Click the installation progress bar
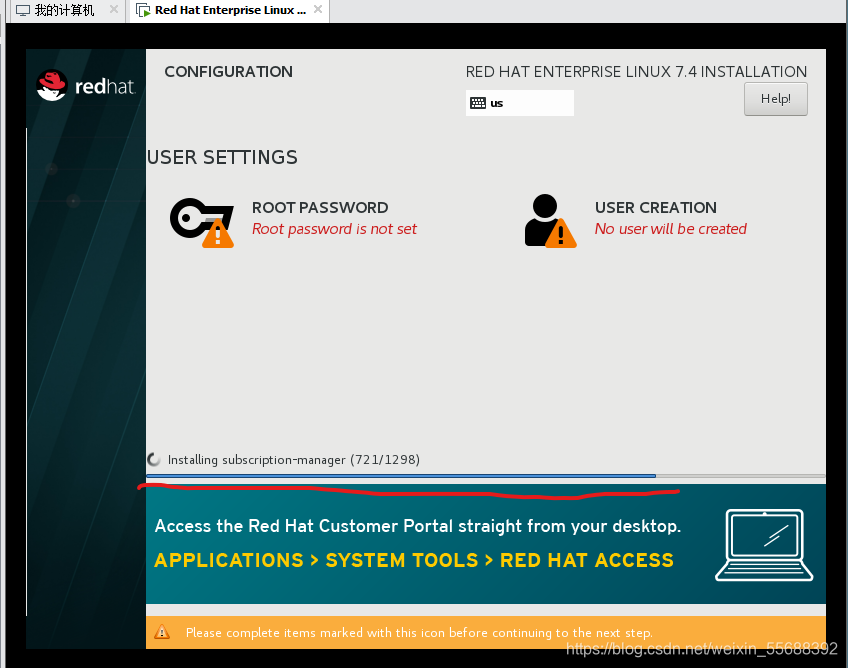Screen dimensions: 848x668 tap(486, 476)
